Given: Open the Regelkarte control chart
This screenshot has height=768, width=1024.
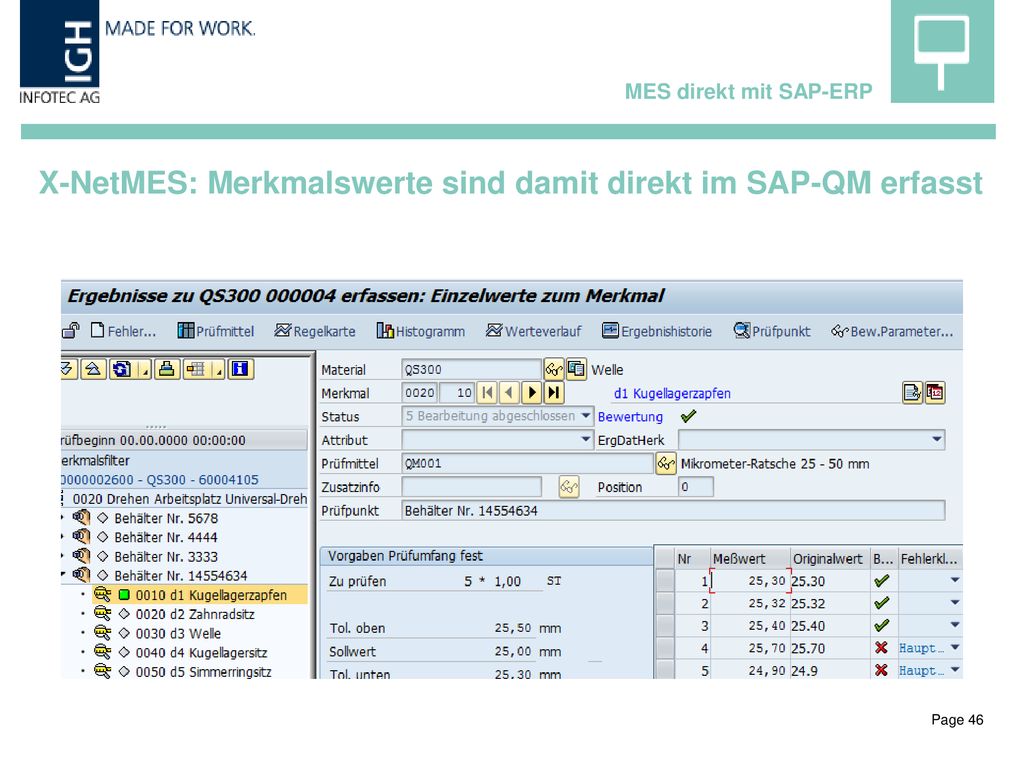Looking at the screenshot, I should (315, 331).
